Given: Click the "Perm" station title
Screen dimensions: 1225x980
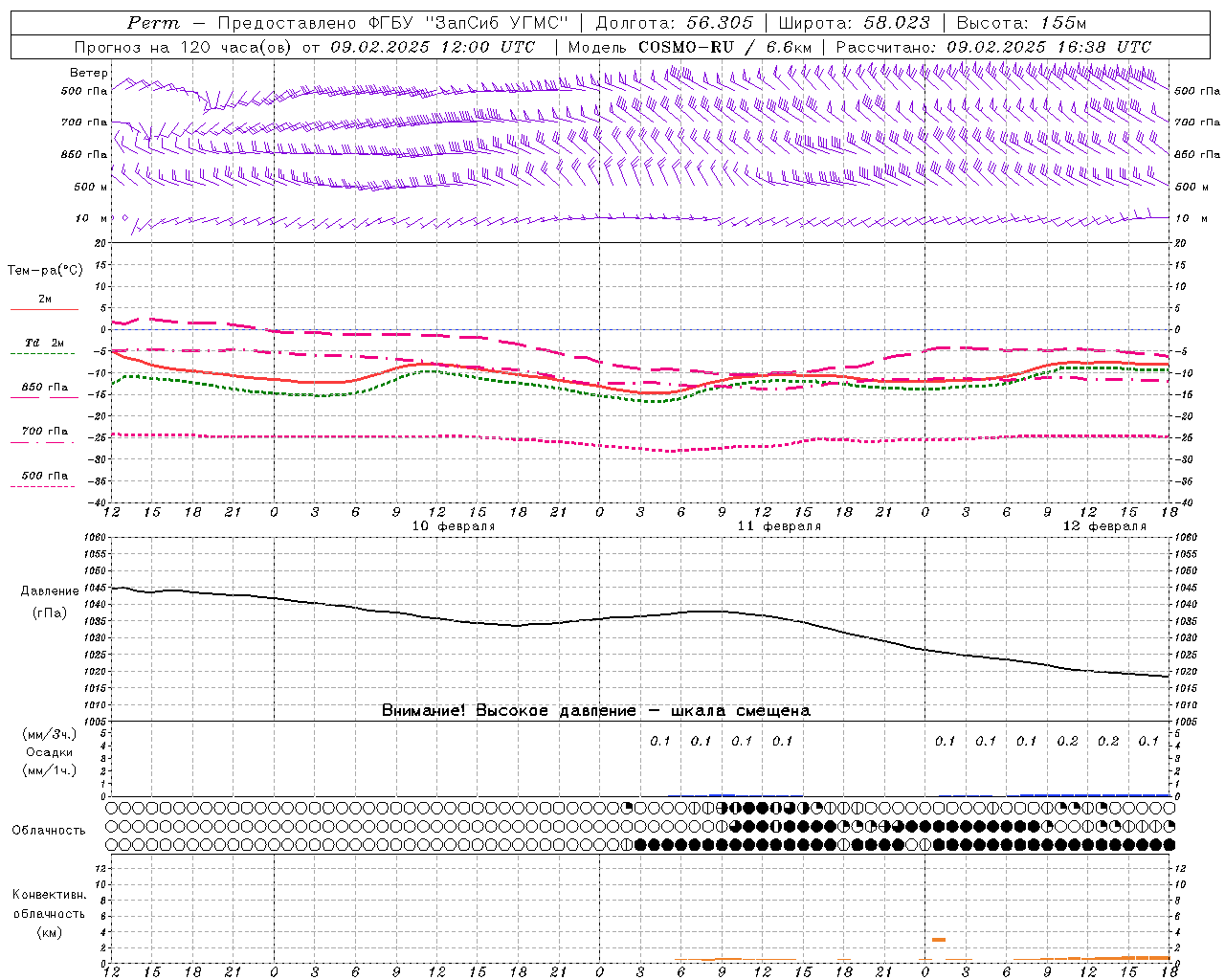Looking at the screenshot, I should click(x=152, y=23).
